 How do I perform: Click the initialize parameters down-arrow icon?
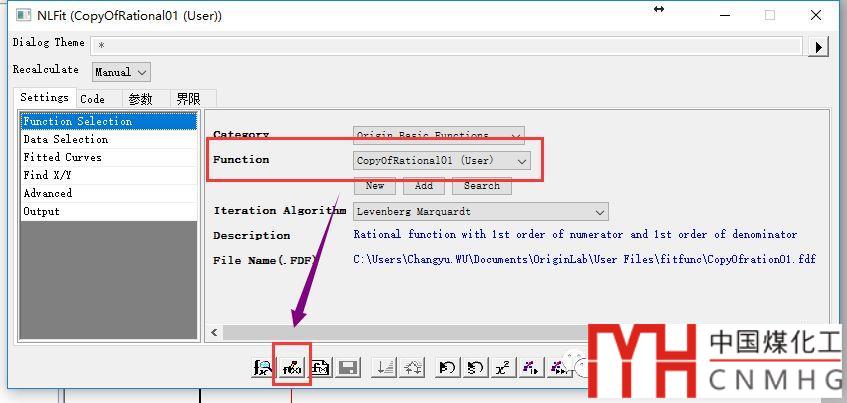click(x=385, y=368)
